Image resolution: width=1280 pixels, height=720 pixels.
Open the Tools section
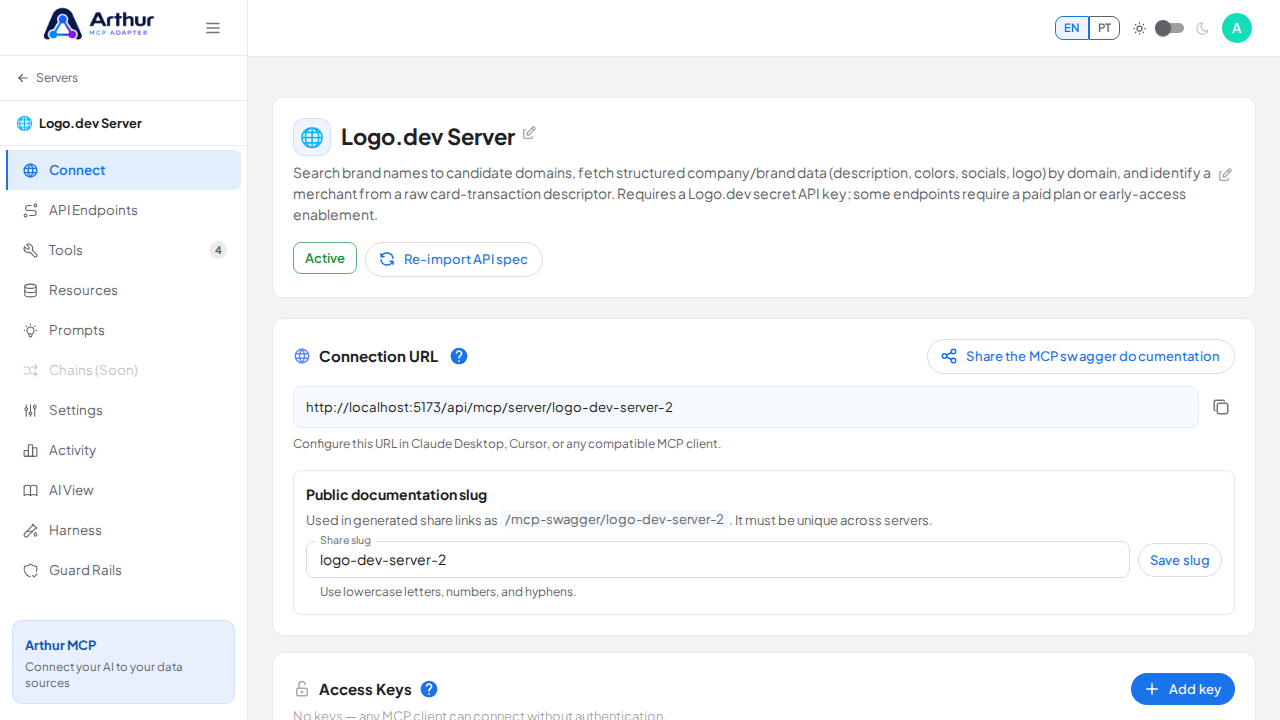tap(124, 250)
